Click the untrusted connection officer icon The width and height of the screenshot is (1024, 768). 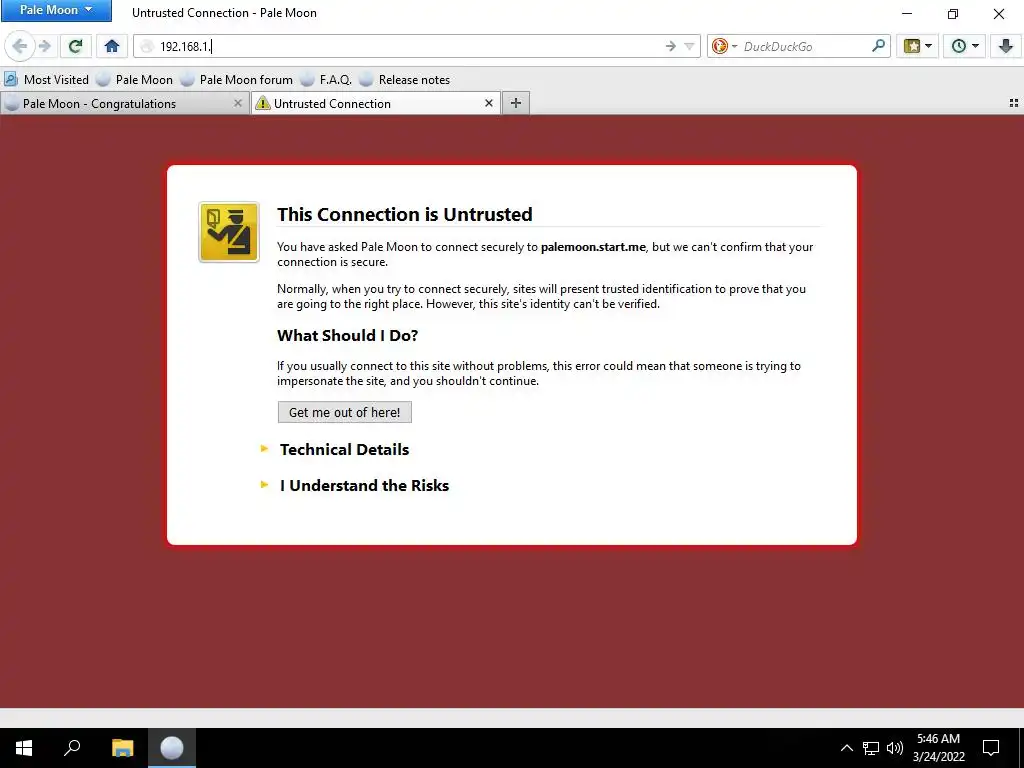pyautogui.click(x=229, y=232)
